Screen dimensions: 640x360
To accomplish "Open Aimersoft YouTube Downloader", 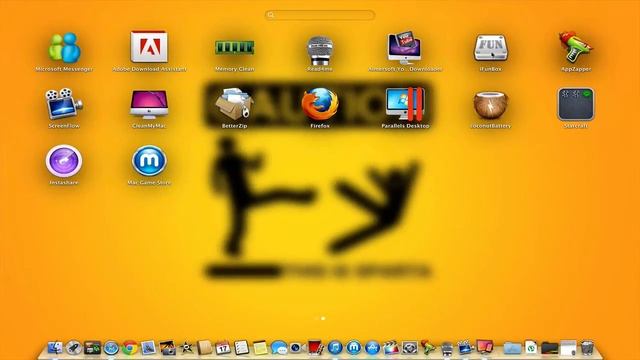I will point(404,48).
